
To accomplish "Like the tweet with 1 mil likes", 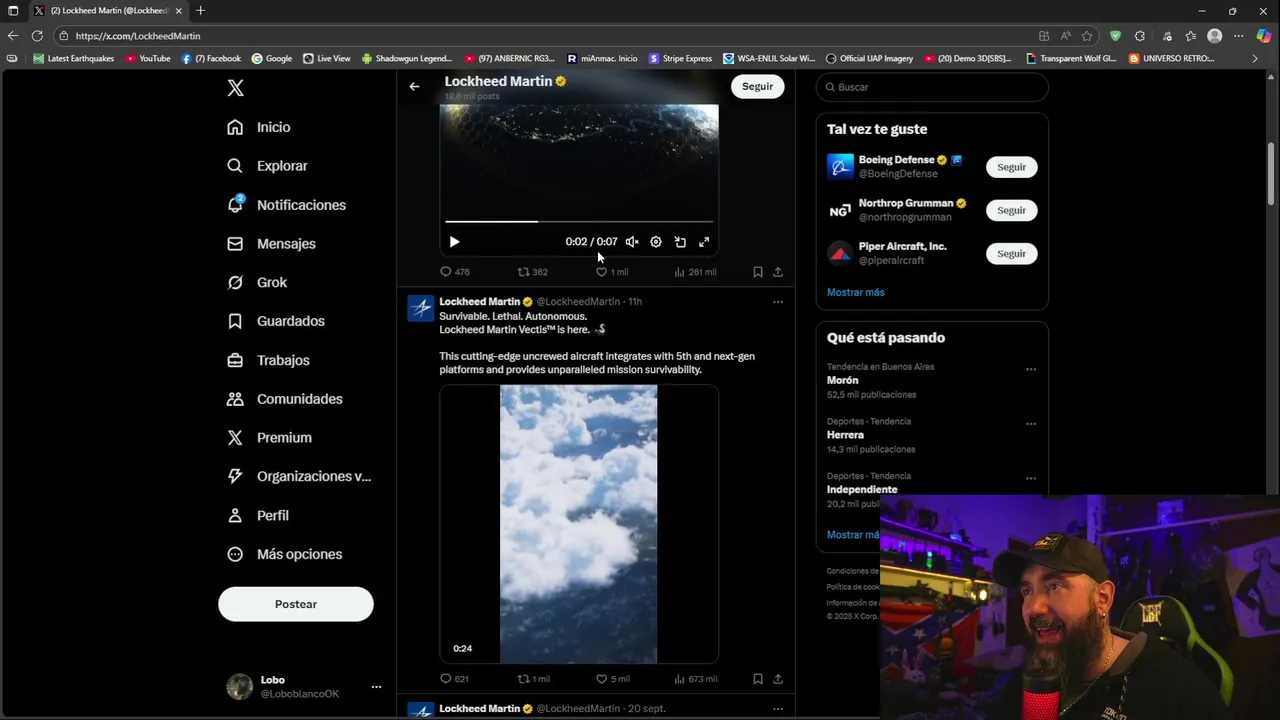I will pyautogui.click(x=612, y=272).
